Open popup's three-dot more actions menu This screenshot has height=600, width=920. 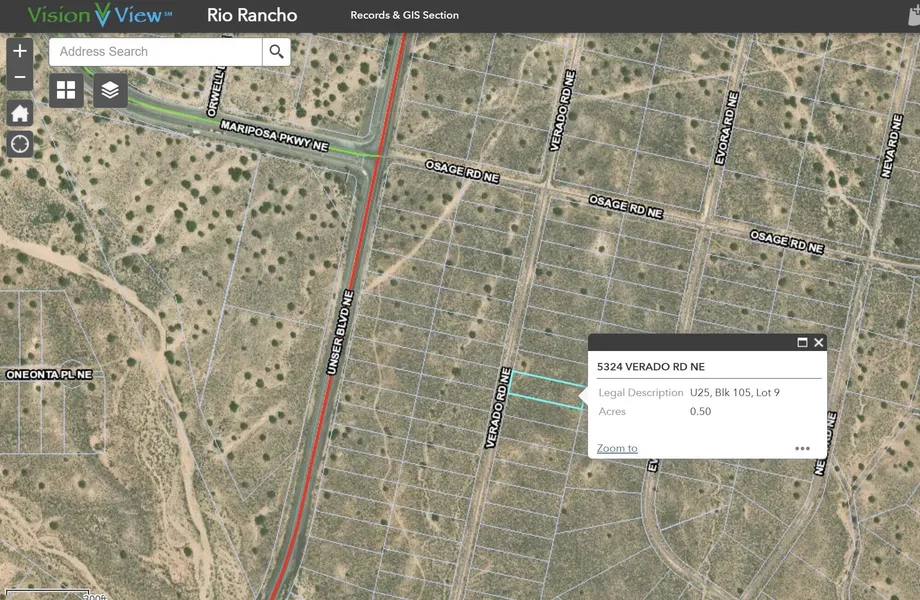(802, 448)
